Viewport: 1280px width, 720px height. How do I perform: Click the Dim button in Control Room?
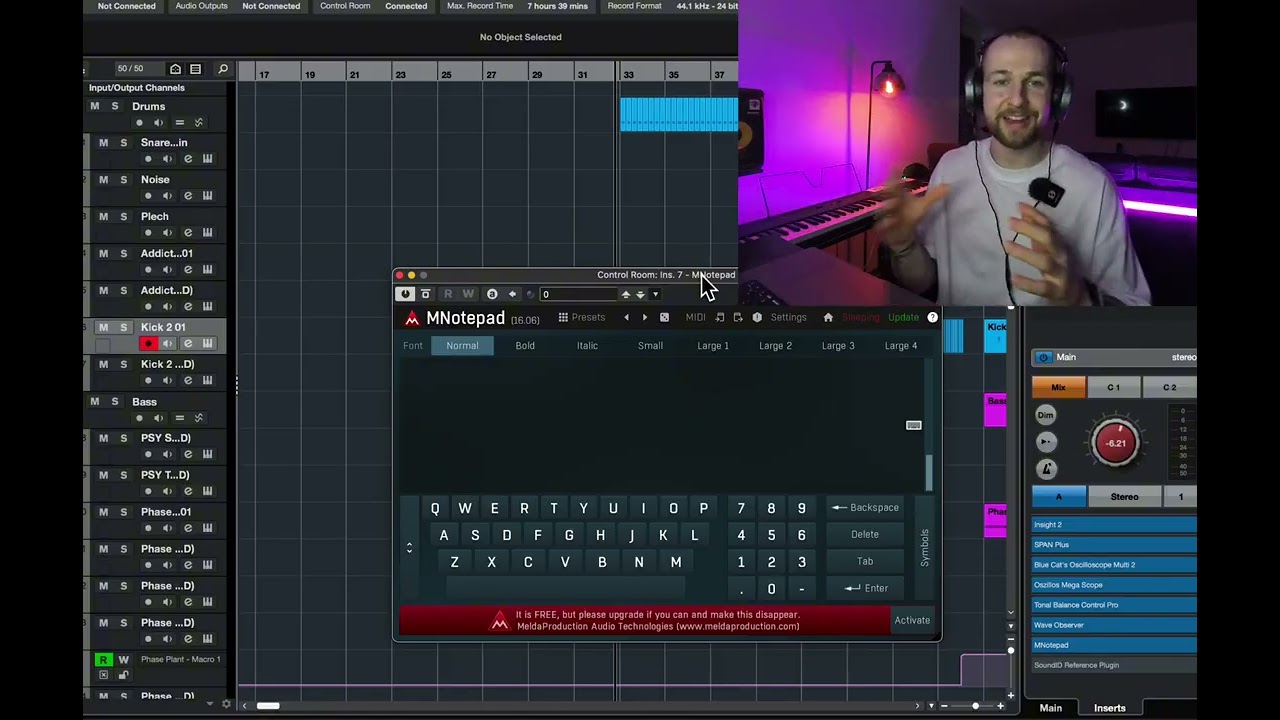(1046, 415)
